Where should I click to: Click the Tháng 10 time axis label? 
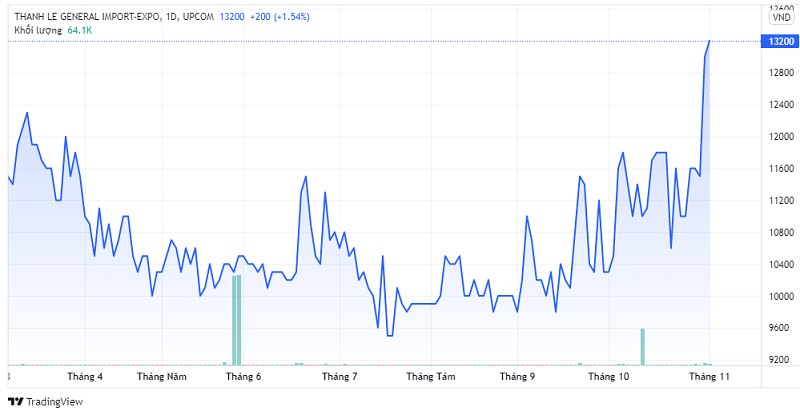coord(609,377)
